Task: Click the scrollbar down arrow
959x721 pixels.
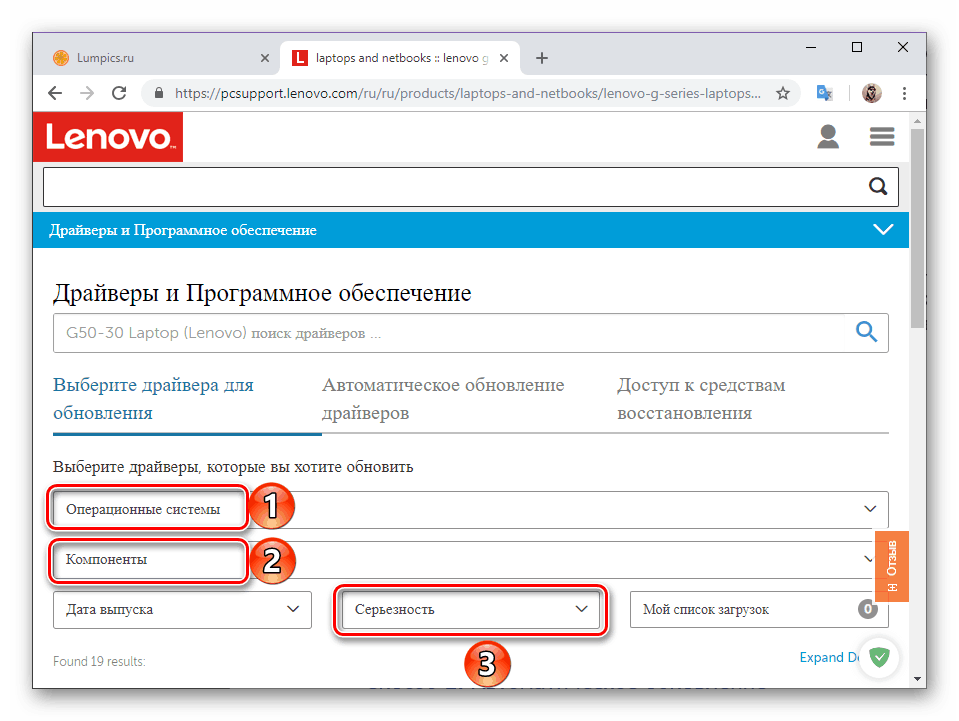Action: click(917, 679)
